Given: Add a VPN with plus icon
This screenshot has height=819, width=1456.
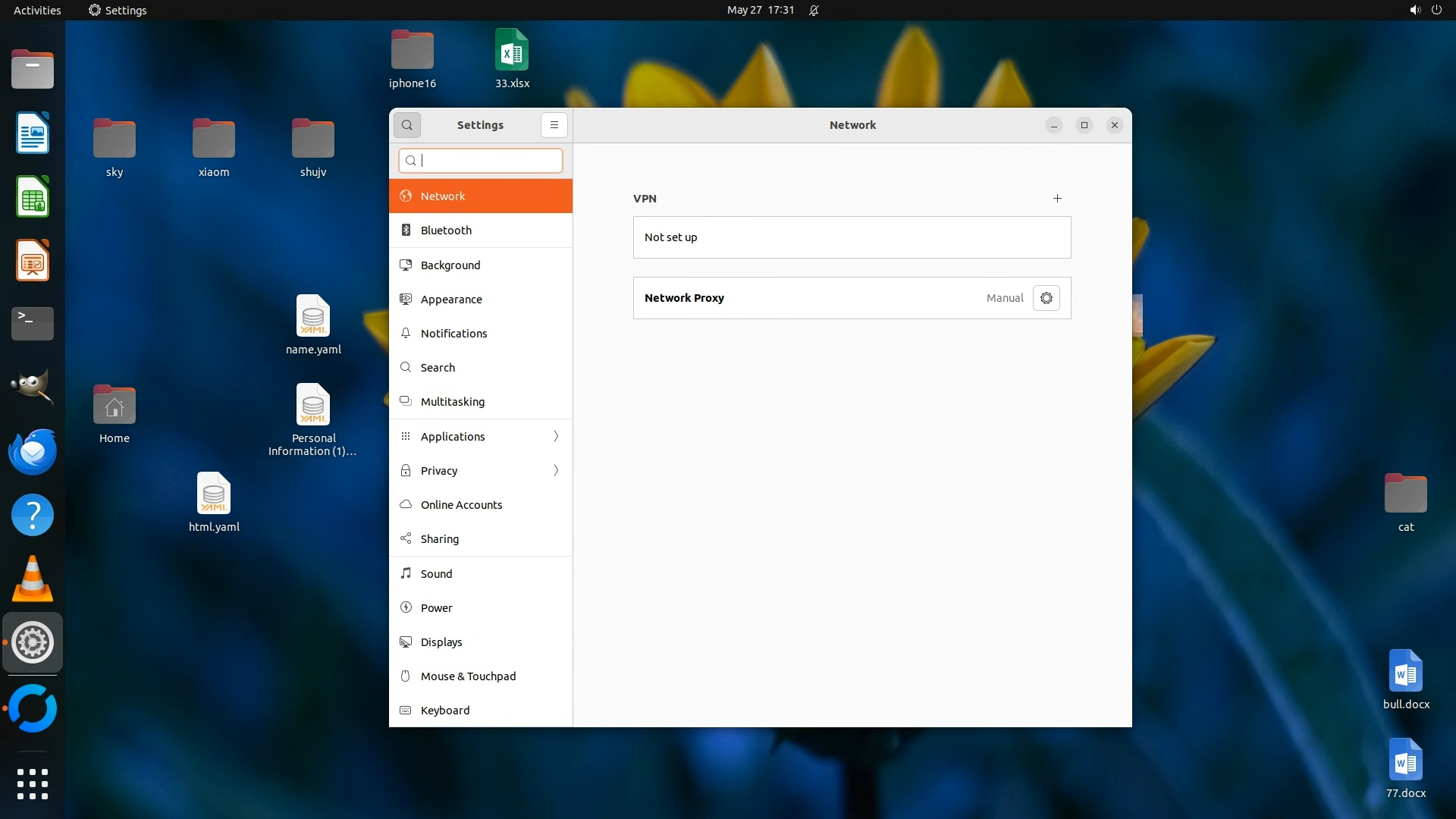Looking at the screenshot, I should pyautogui.click(x=1057, y=199).
